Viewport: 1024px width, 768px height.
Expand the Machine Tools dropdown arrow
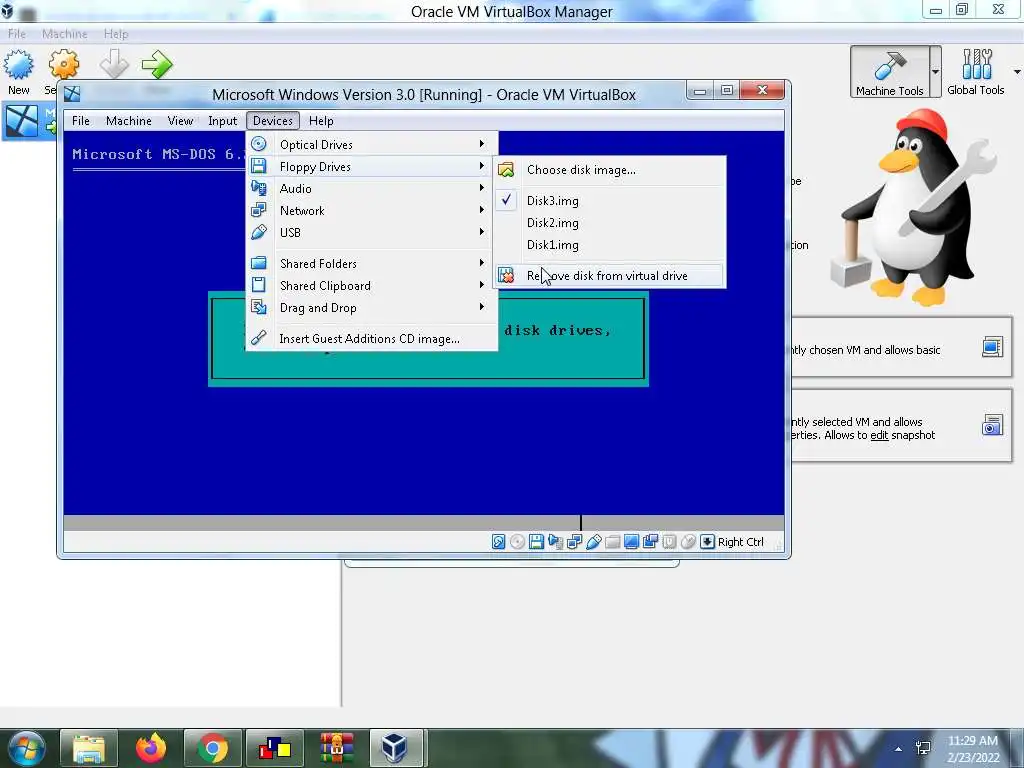[x=935, y=72]
